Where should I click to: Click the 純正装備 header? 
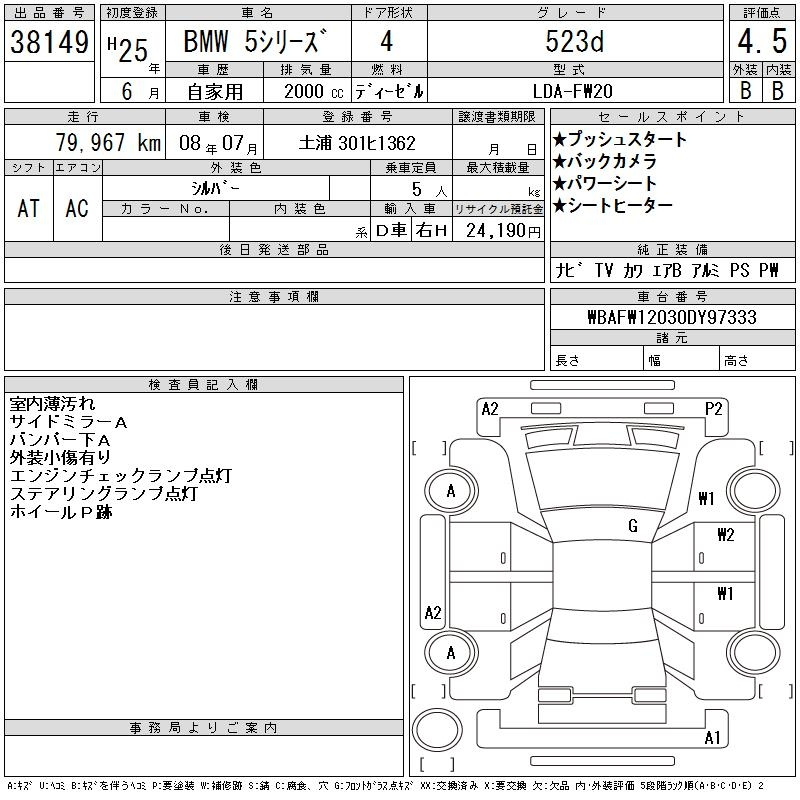click(672, 249)
